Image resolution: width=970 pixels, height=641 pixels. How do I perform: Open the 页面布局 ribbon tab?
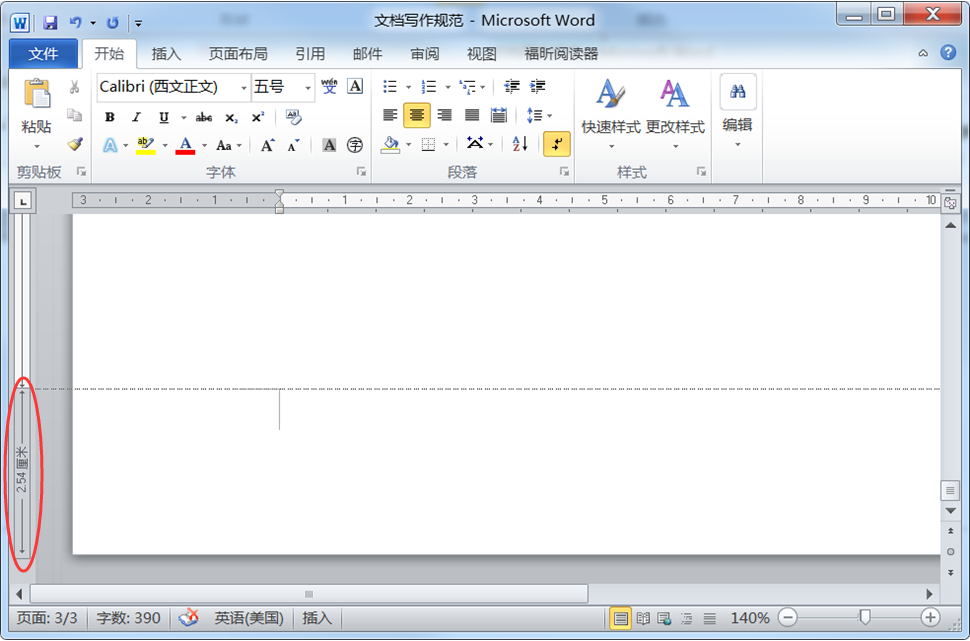[x=237, y=54]
